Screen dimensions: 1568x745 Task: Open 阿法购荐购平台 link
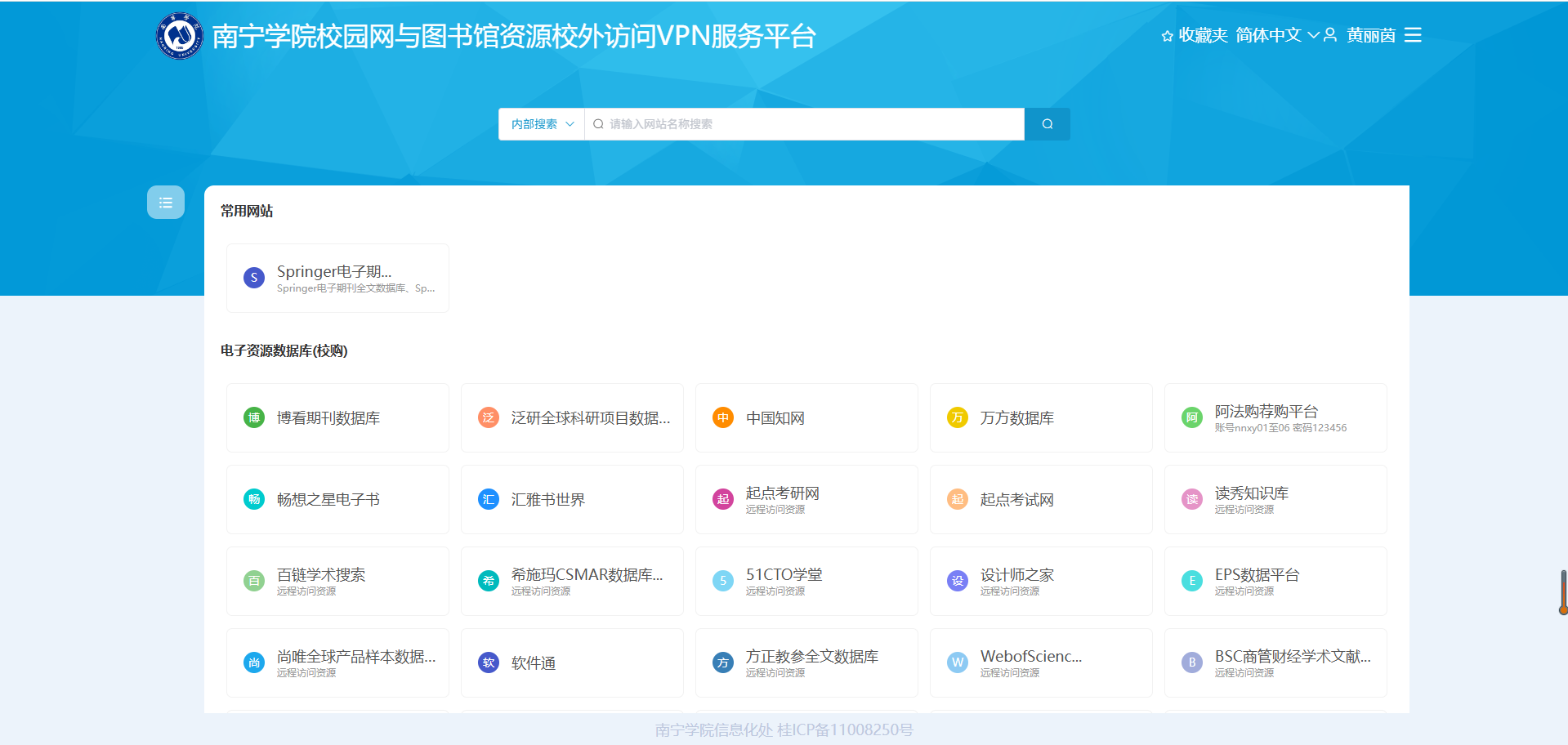(x=1266, y=411)
